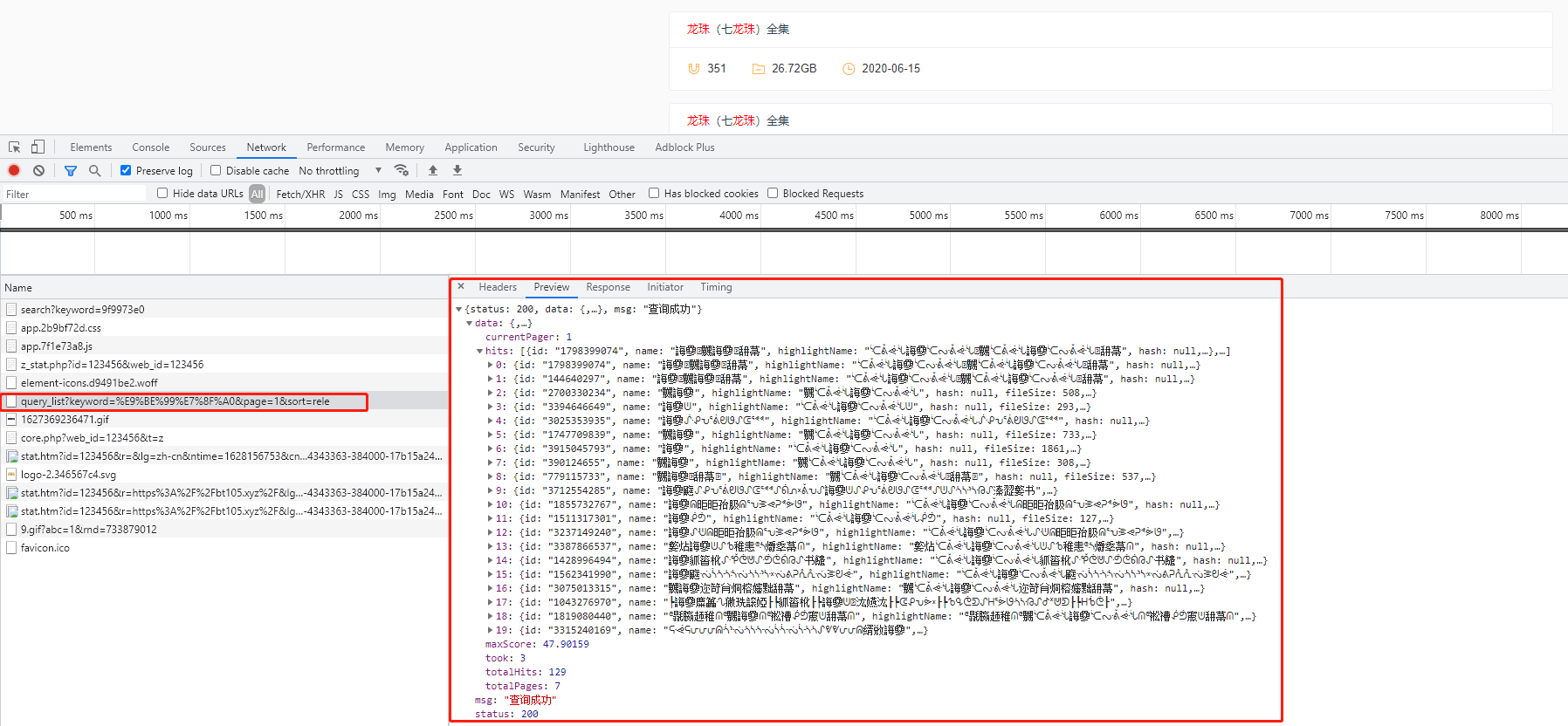Expand hit item 0 in preview
Screen dimensions: 1568x726
pos(490,366)
